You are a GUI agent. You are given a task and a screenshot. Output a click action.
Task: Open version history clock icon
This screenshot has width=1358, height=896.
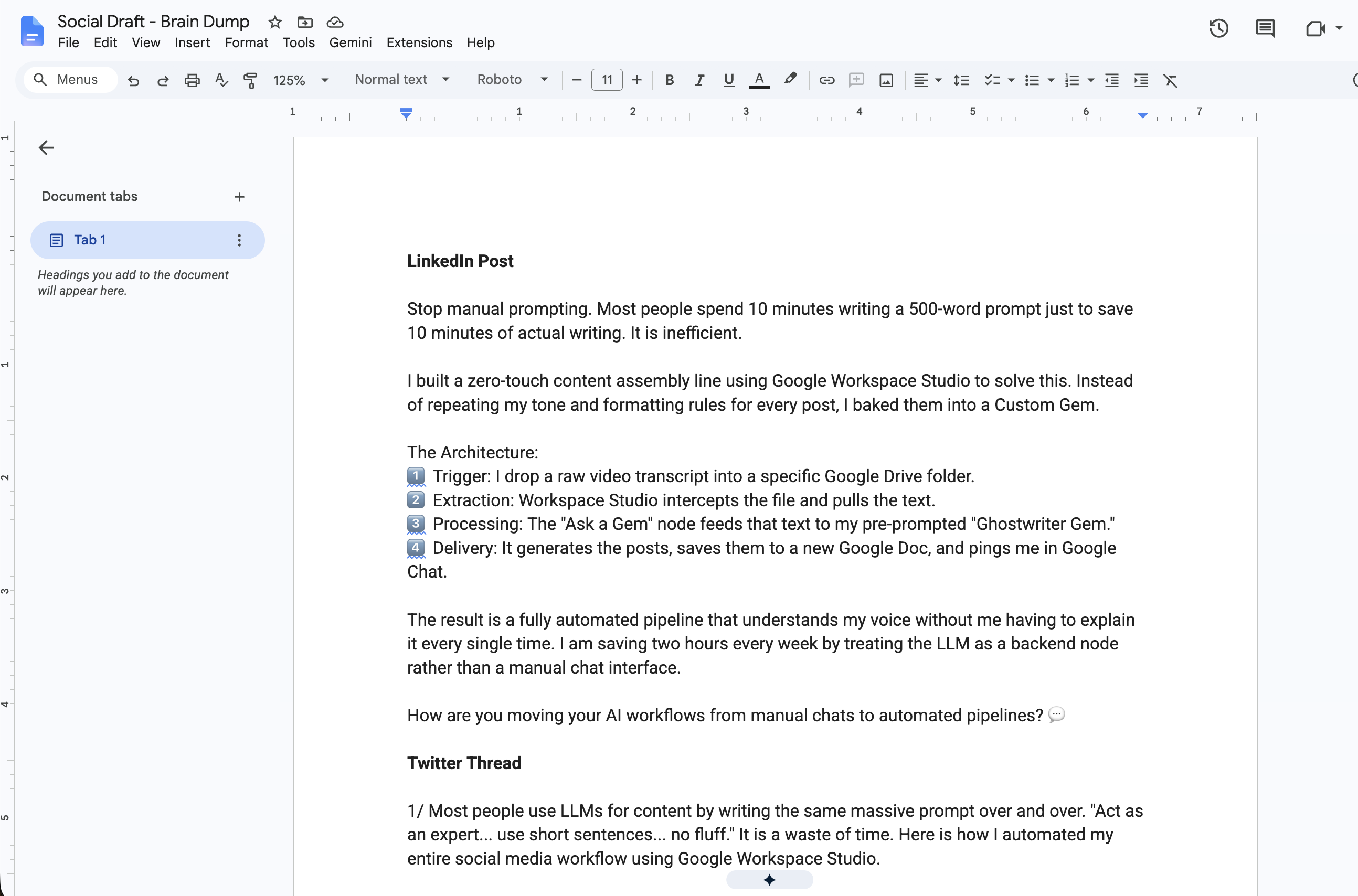tap(1218, 28)
